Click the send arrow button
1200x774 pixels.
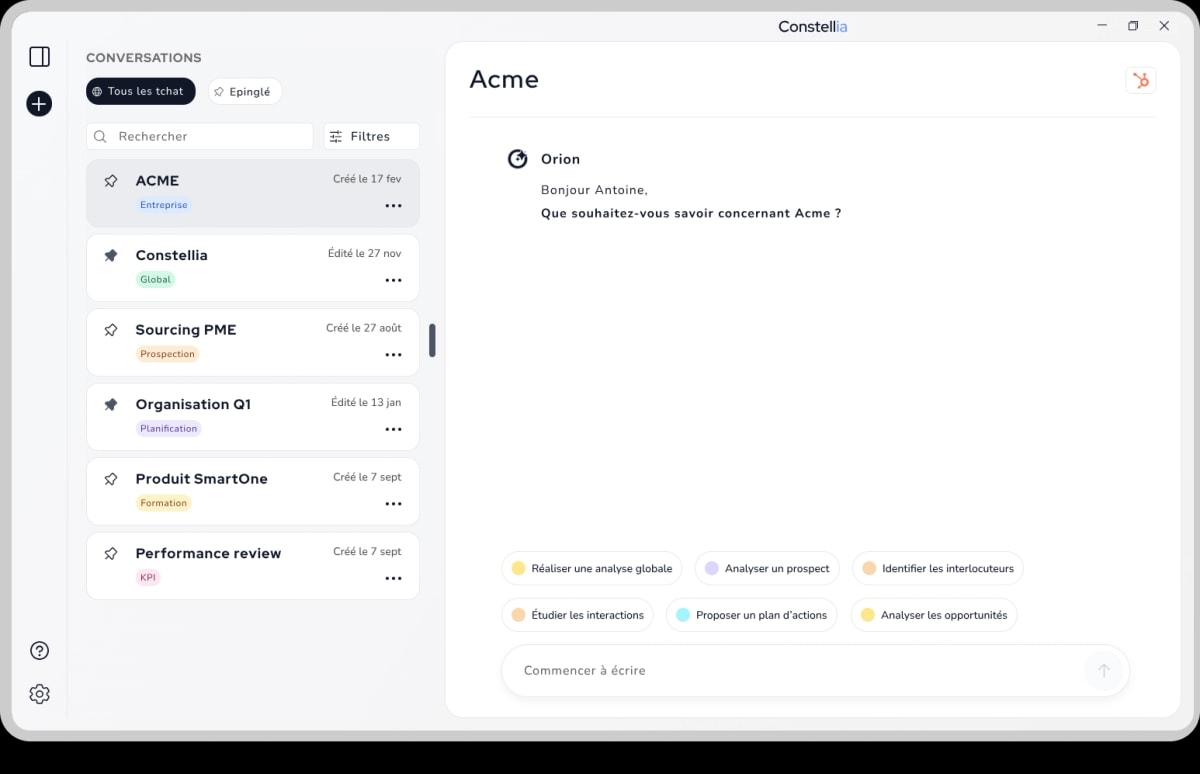pyautogui.click(x=1103, y=671)
